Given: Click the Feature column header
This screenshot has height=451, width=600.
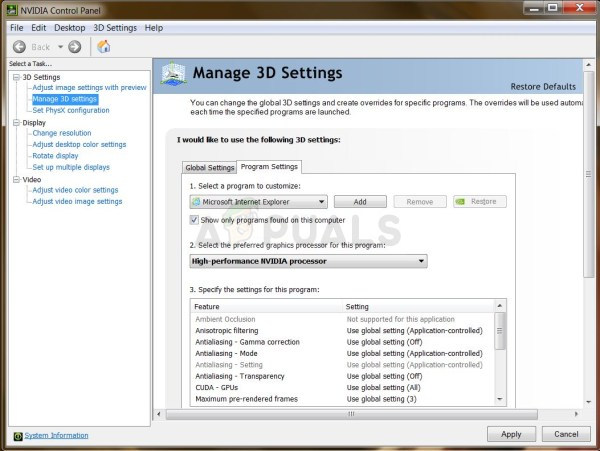Looking at the screenshot, I should tap(266, 306).
